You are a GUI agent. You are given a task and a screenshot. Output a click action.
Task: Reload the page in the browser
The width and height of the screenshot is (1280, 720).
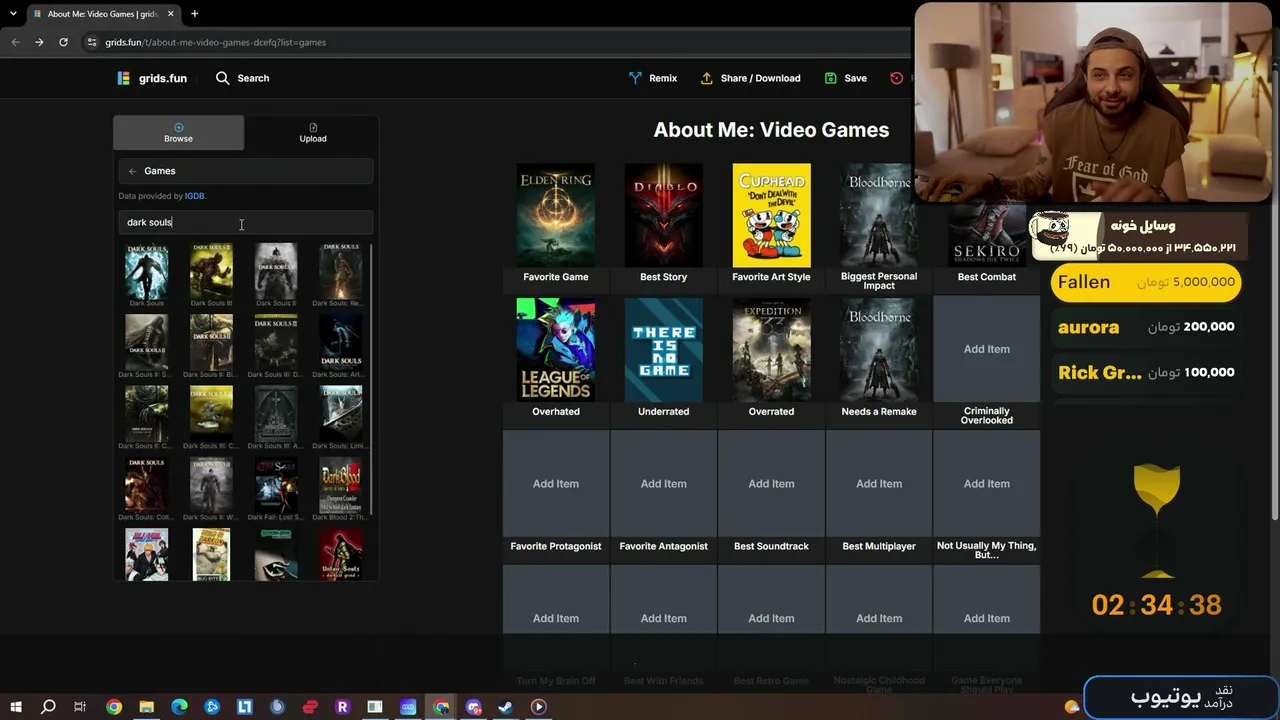63,42
